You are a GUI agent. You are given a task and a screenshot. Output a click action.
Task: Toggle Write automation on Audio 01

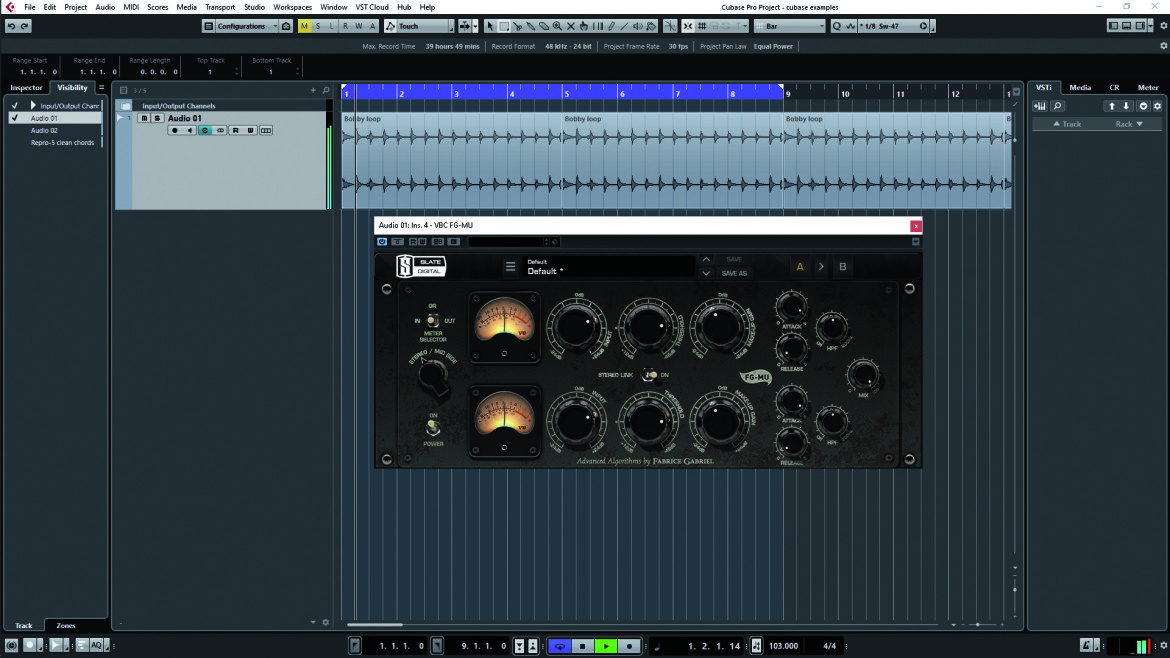(x=250, y=131)
